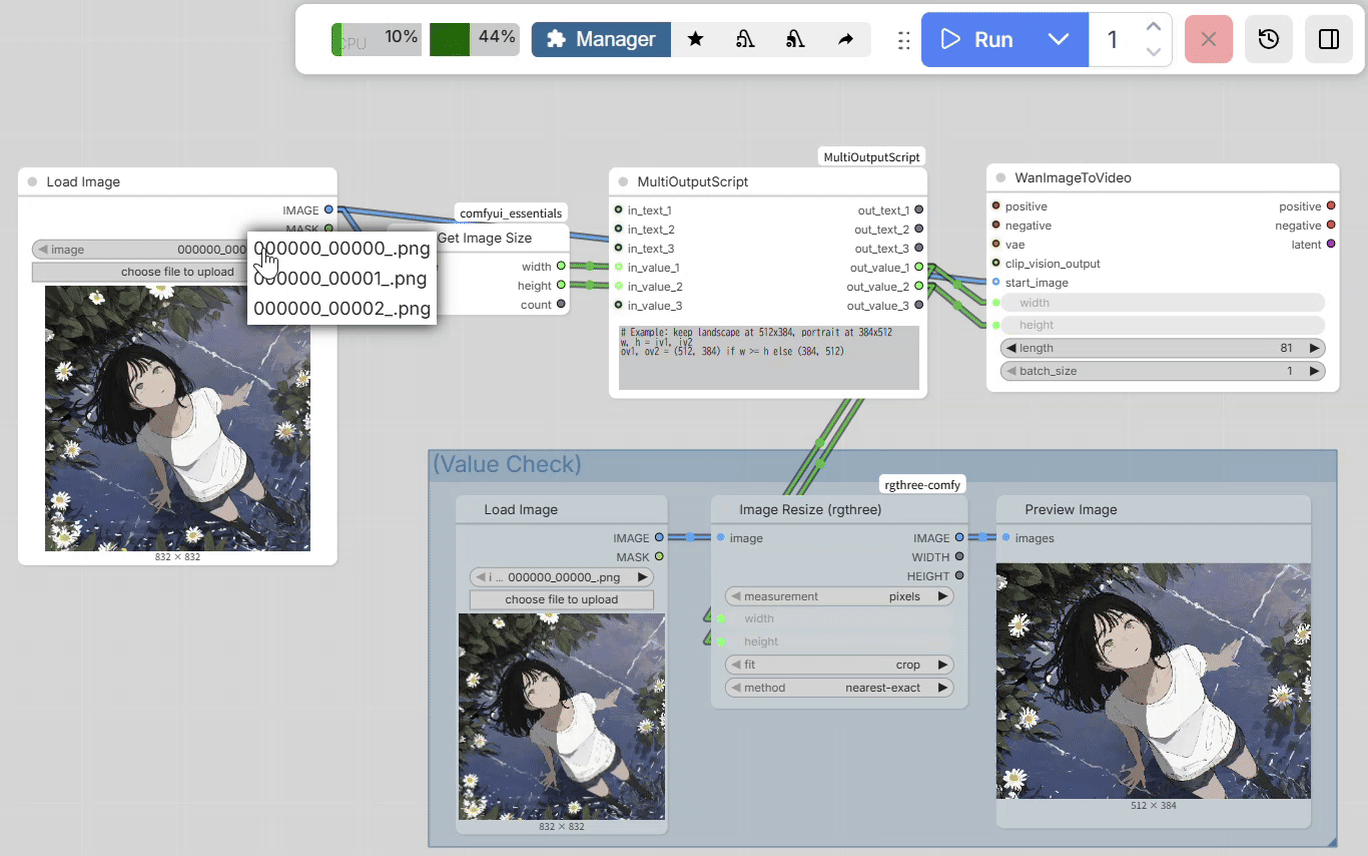Open the method nearest-exact selector
1368x856 pixels.
coord(839,687)
